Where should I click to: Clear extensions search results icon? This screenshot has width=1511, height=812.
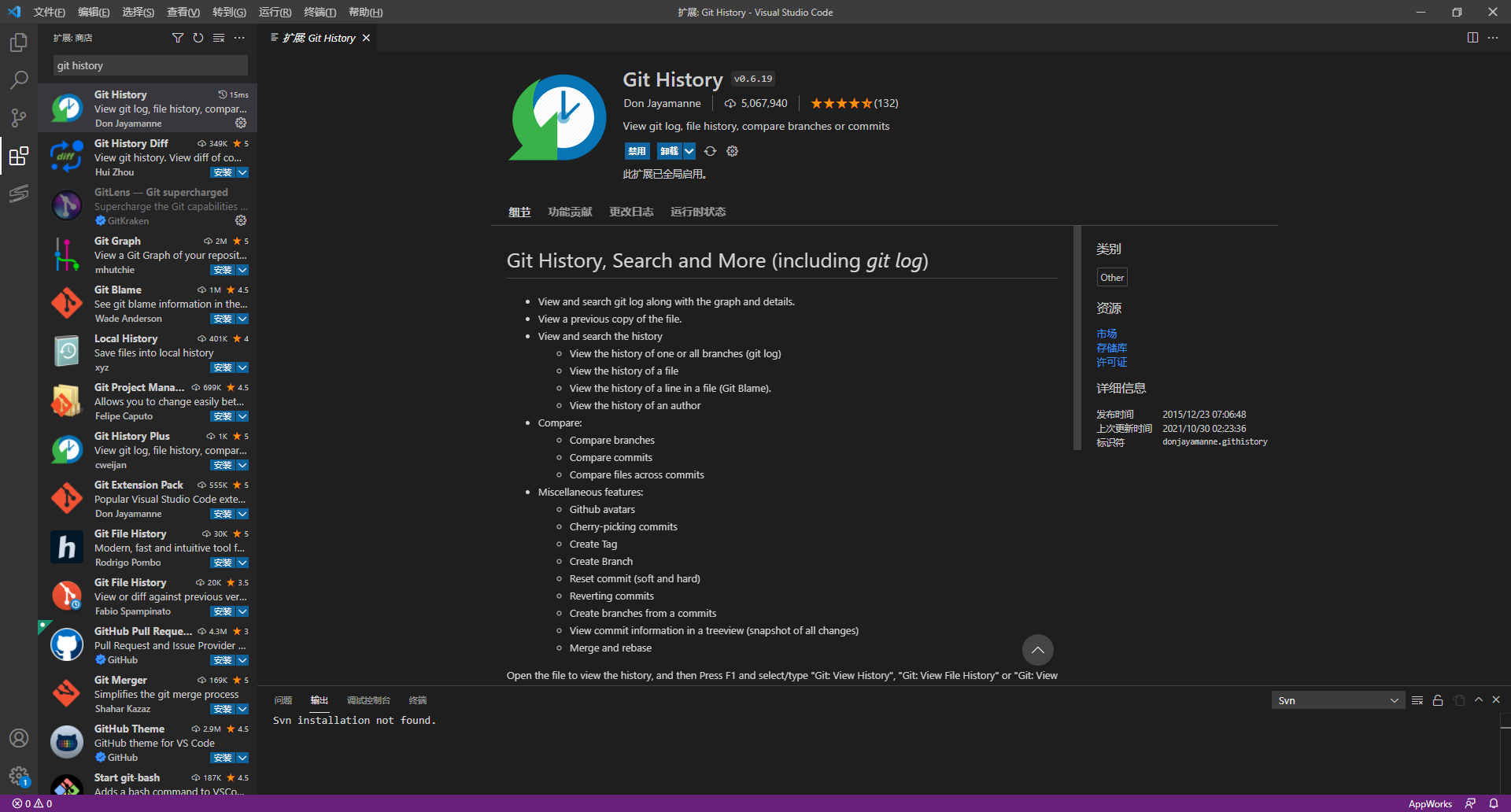219,38
